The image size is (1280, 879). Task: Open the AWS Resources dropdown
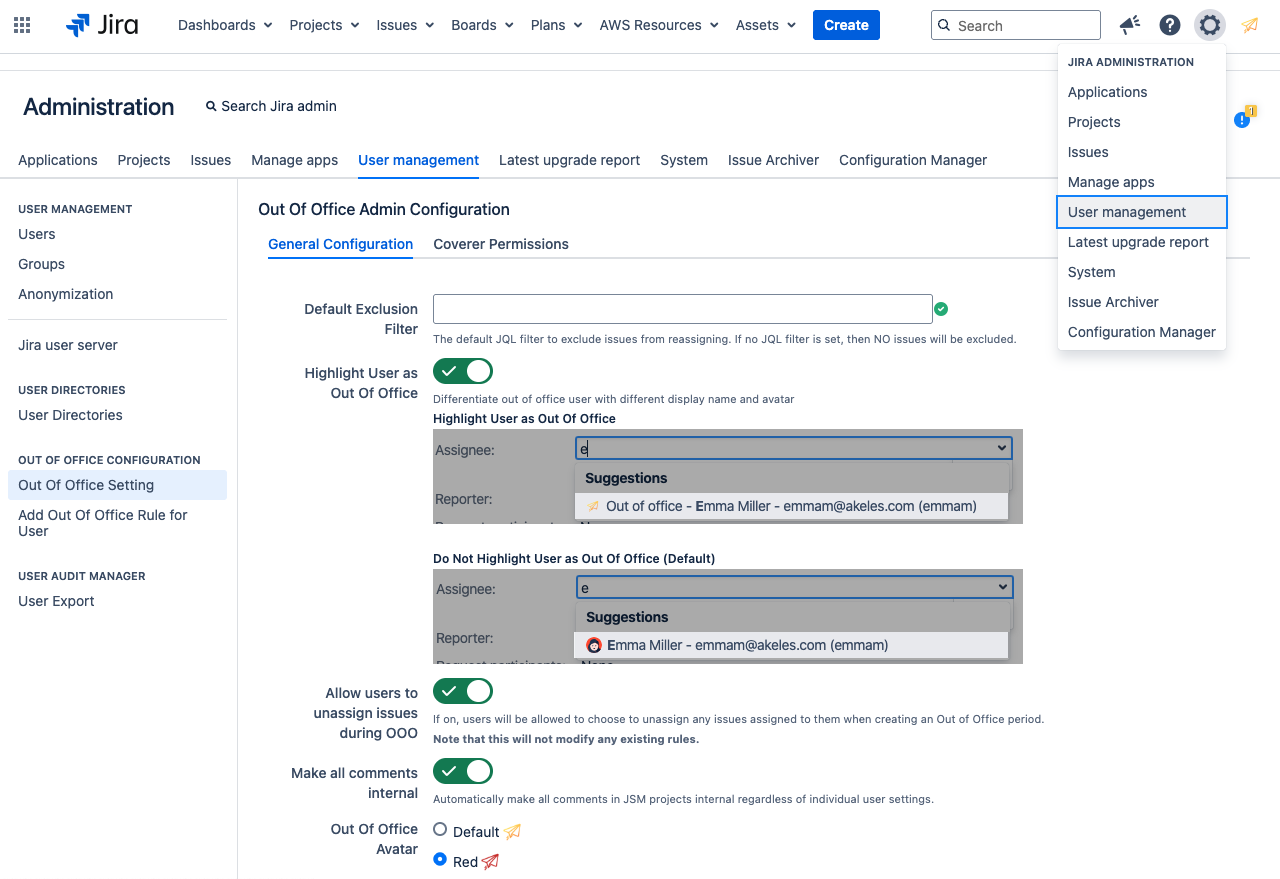[658, 24]
